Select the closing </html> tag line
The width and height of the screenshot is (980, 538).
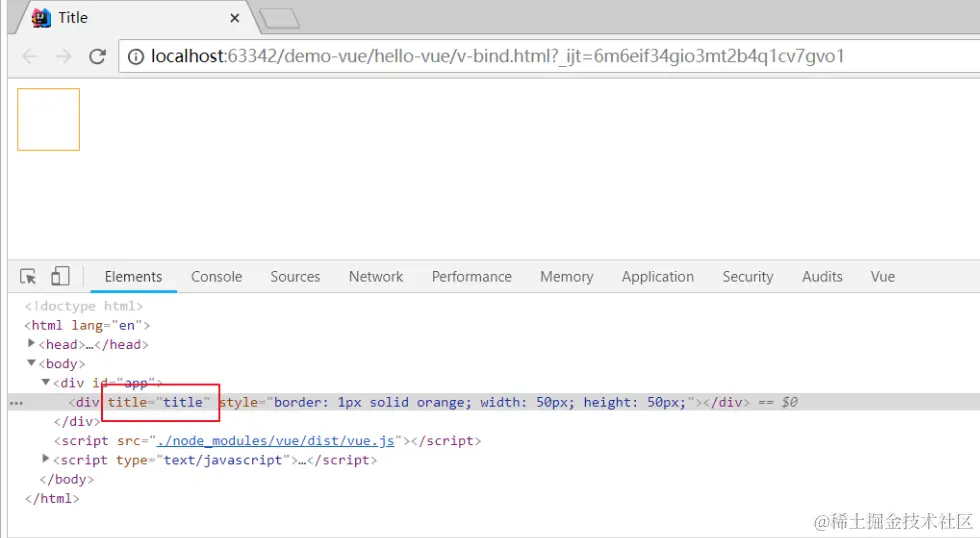52,499
